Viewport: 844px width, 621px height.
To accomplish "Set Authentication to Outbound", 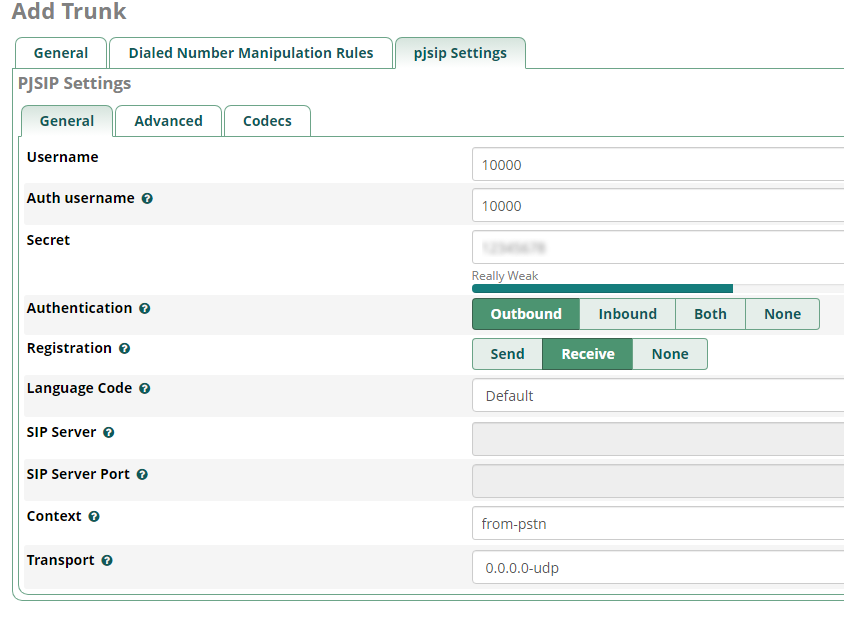I will 526,314.
